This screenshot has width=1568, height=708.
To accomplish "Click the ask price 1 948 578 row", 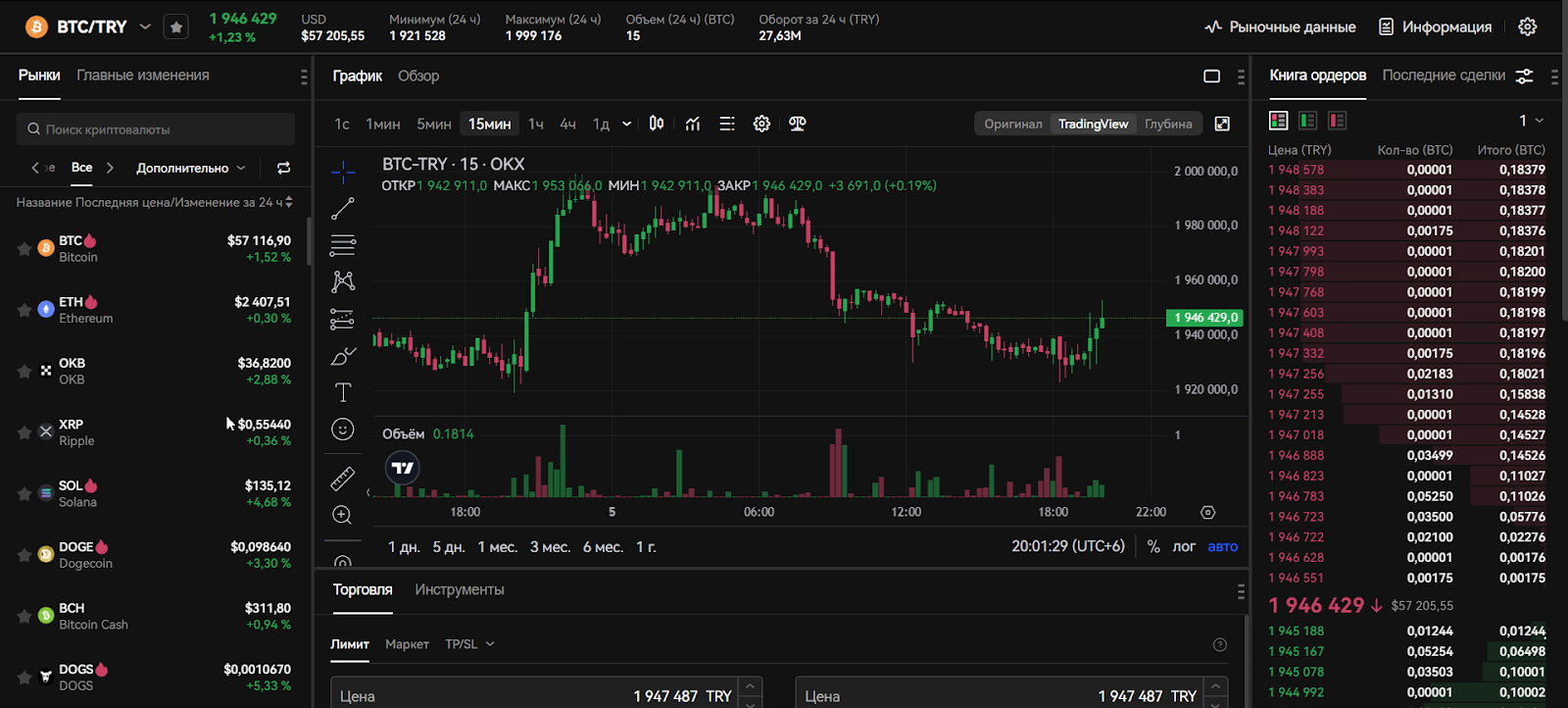I will point(1407,170).
